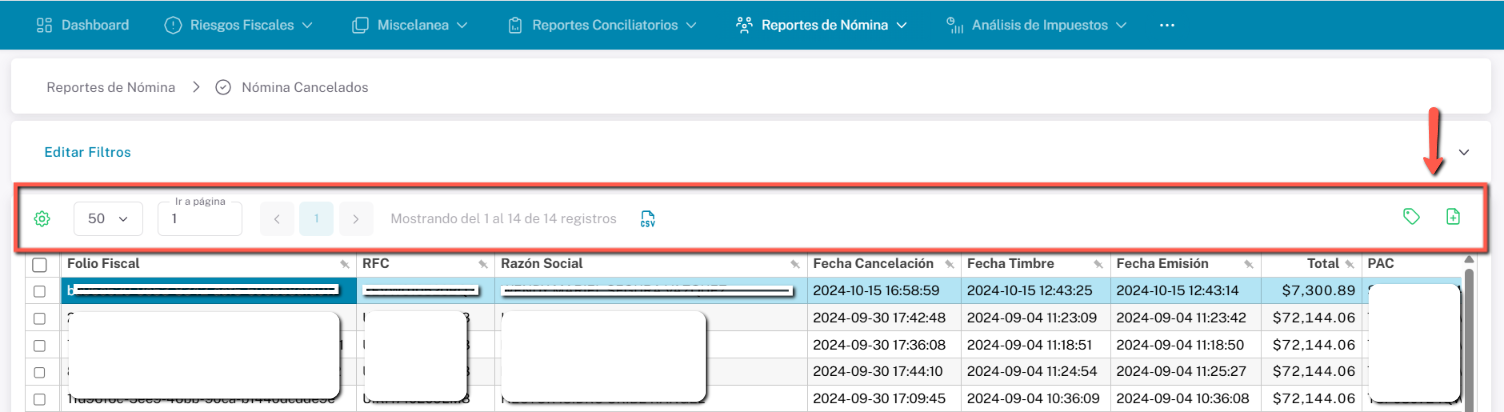
Task: Open the three-dots more menu
Action: pyautogui.click(x=1166, y=25)
